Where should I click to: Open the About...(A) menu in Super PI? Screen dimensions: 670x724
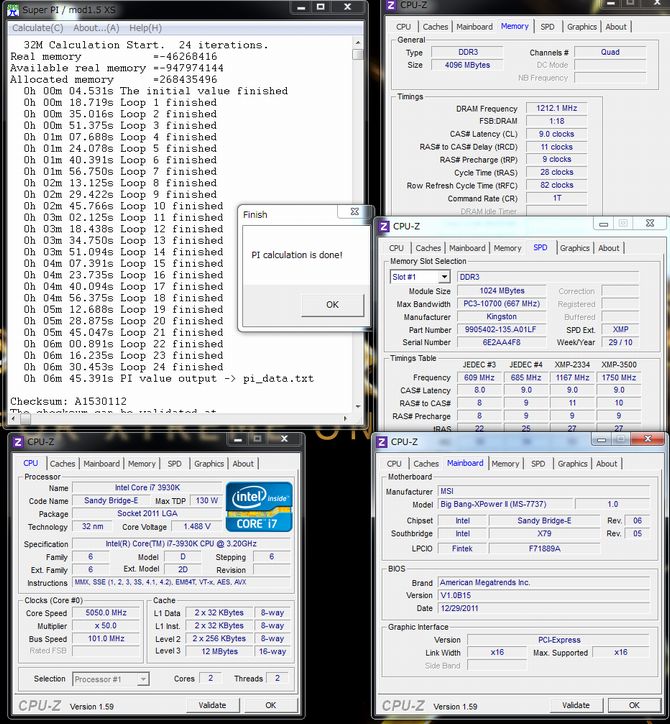(96, 28)
